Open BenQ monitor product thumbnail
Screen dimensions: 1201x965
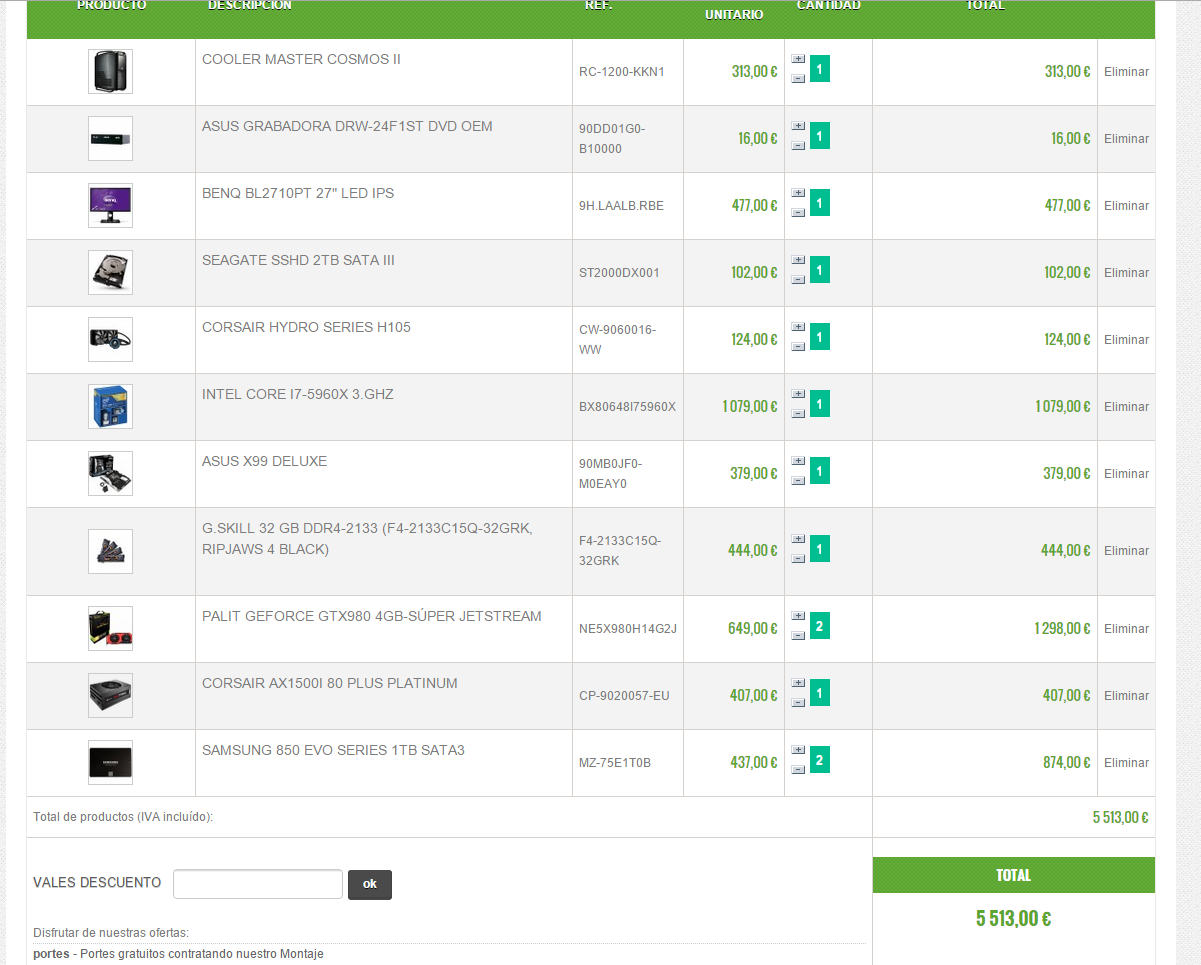110,206
